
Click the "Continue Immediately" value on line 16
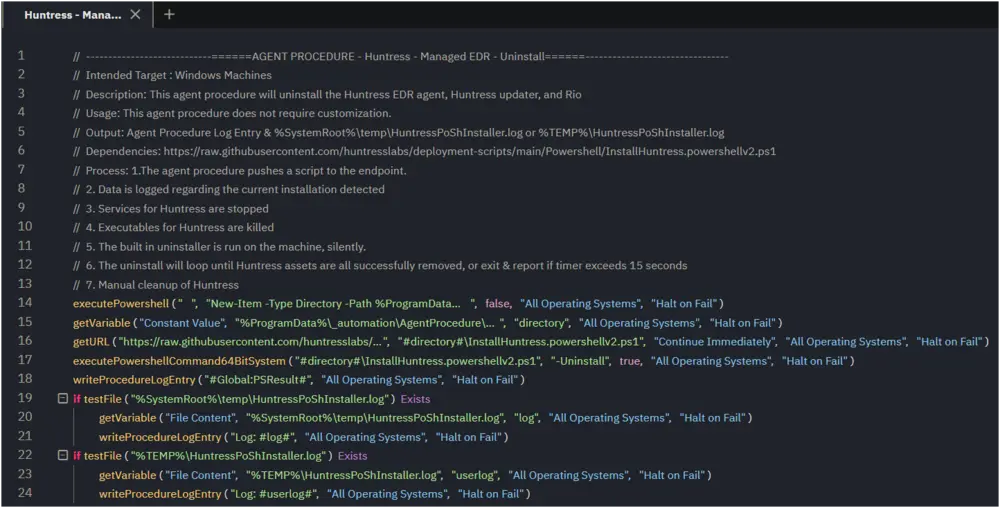point(714,342)
